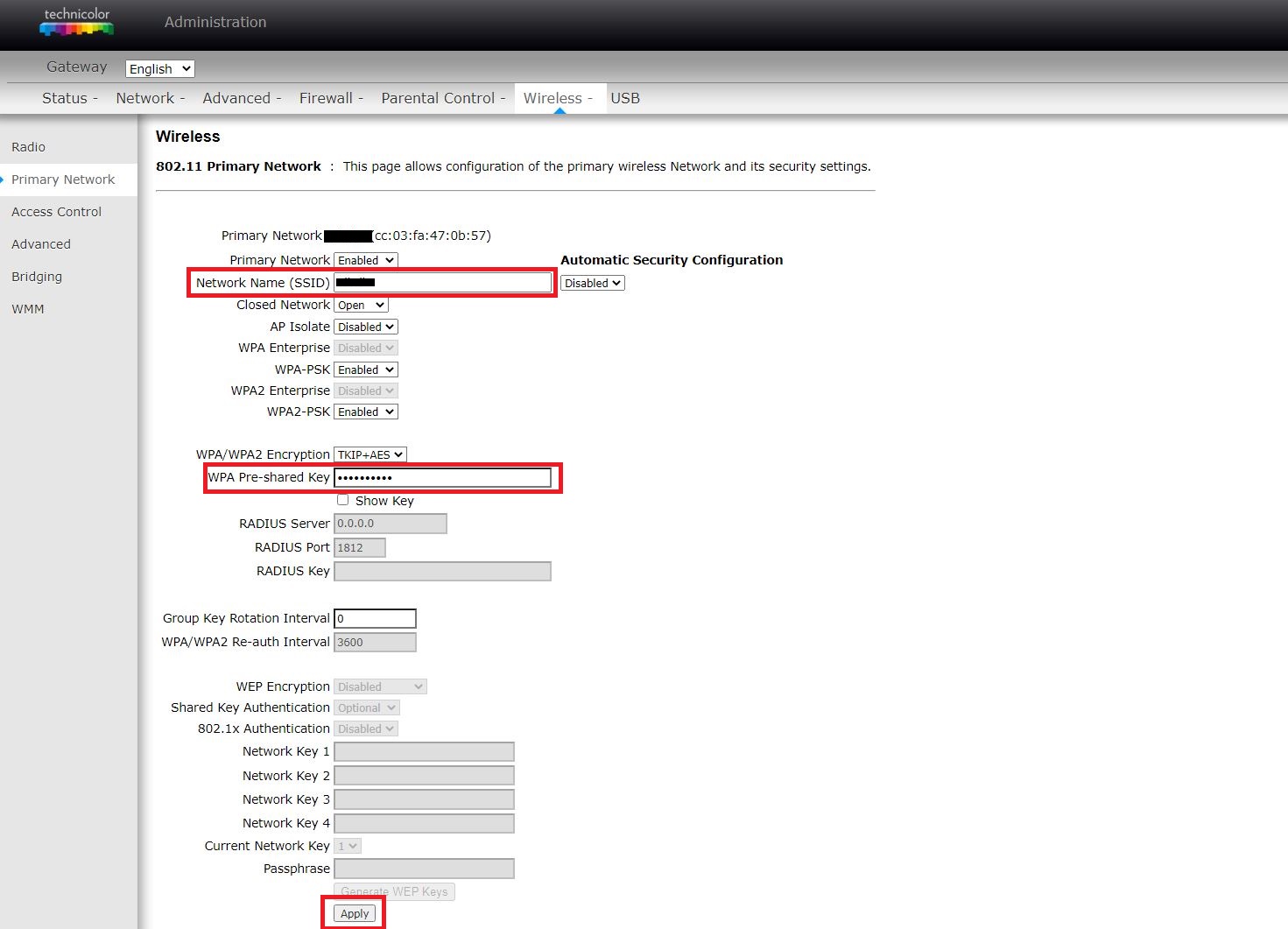Switch to the Status tab
Viewport: 1288px width, 929px height.
pyautogui.click(x=64, y=97)
